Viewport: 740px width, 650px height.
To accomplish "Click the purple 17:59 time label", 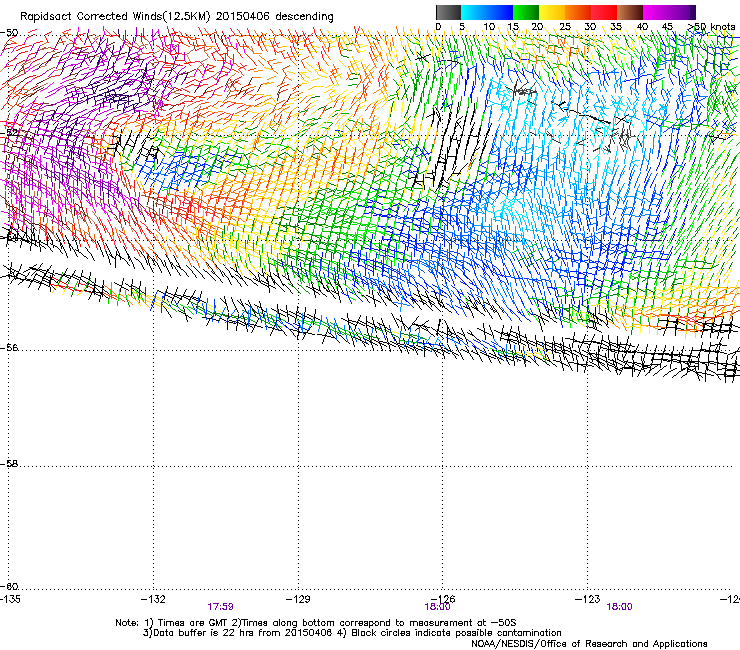I will tap(220, 607).
